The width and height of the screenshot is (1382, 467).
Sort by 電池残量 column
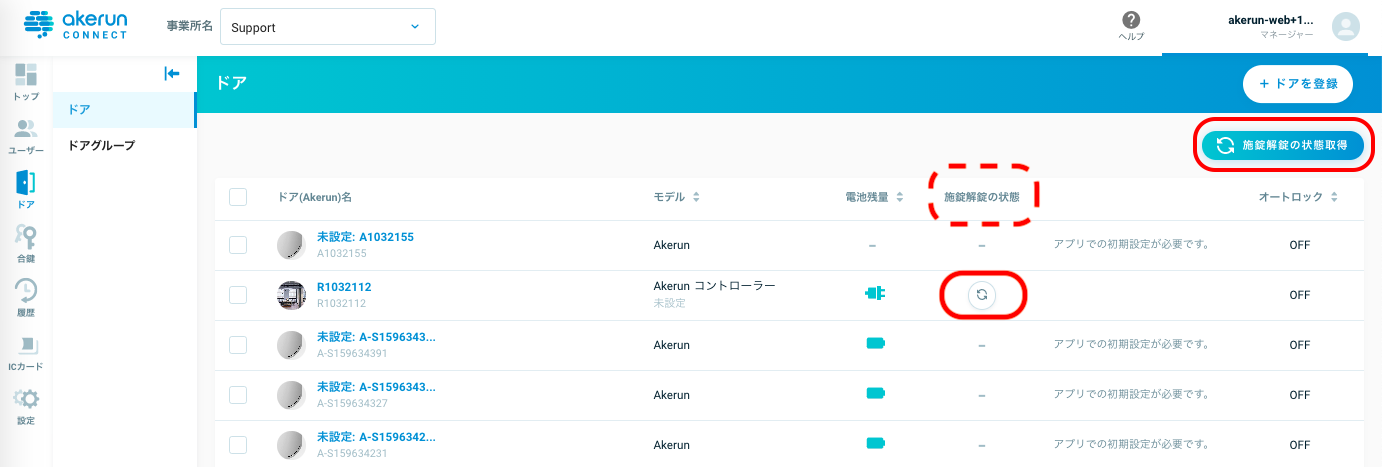pos(874,197)
